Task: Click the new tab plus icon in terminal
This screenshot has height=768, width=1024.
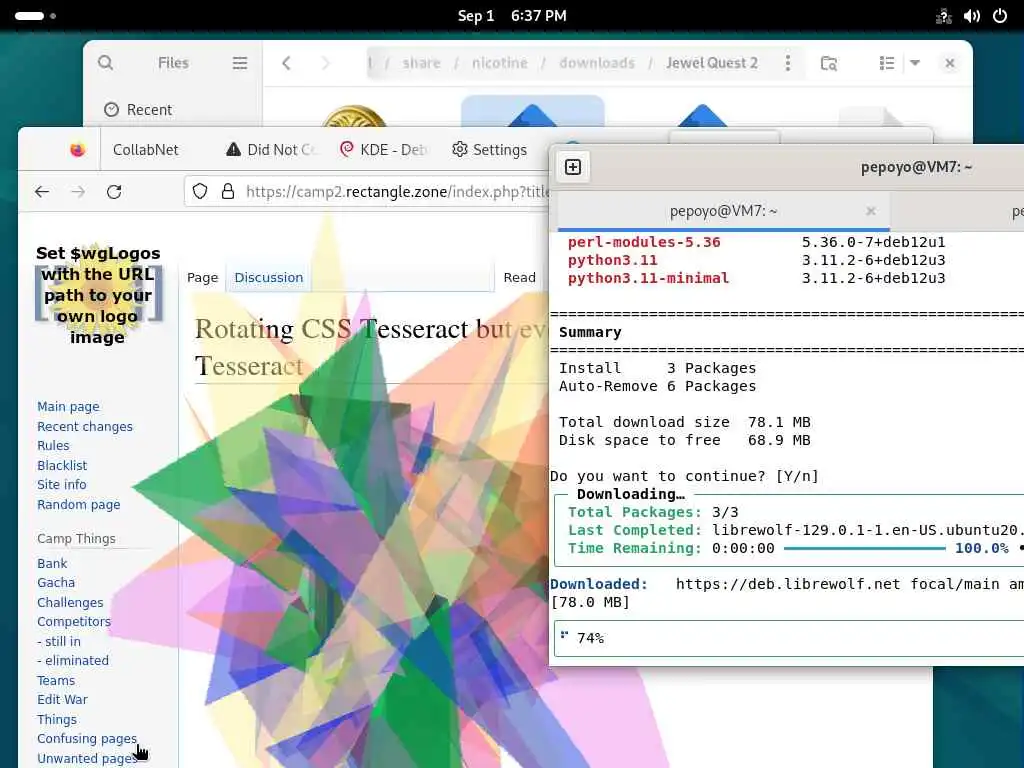Action: click(573, 167)
